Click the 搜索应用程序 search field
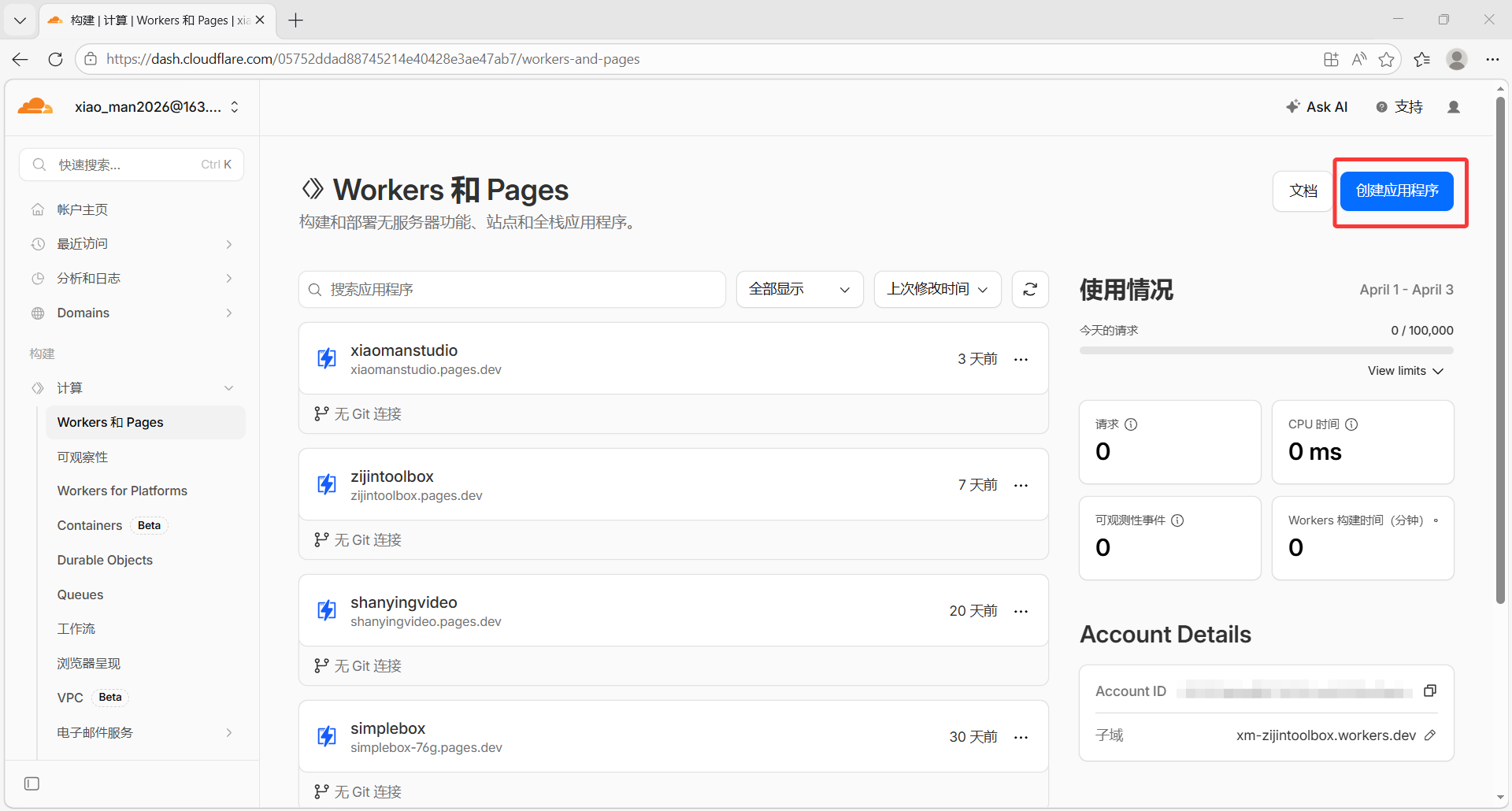The image size is (1512, 811). pyautogui.click(x=512, y=290)
